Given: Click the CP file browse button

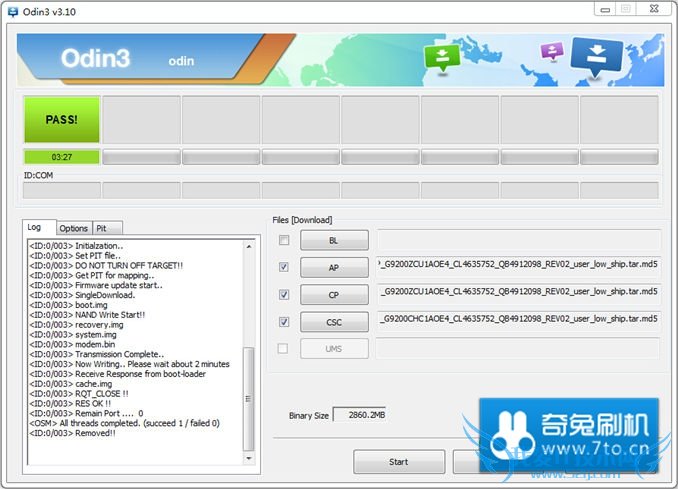Looking at the screenshot, I should 334,295.
